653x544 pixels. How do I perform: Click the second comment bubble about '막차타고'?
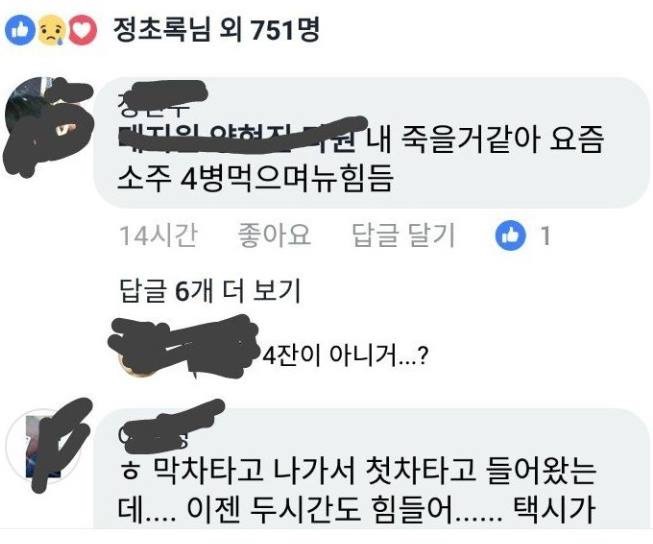371,469
